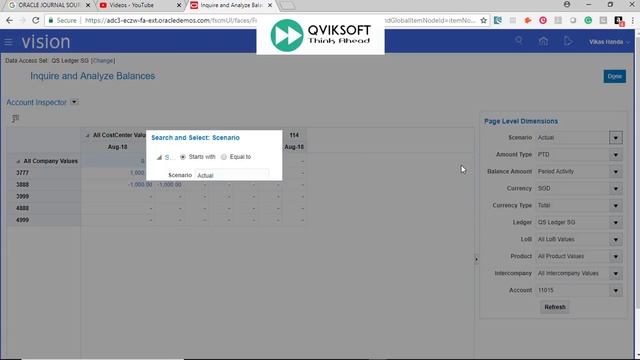Open the navigator hamburger menu

tap(8, 42)
